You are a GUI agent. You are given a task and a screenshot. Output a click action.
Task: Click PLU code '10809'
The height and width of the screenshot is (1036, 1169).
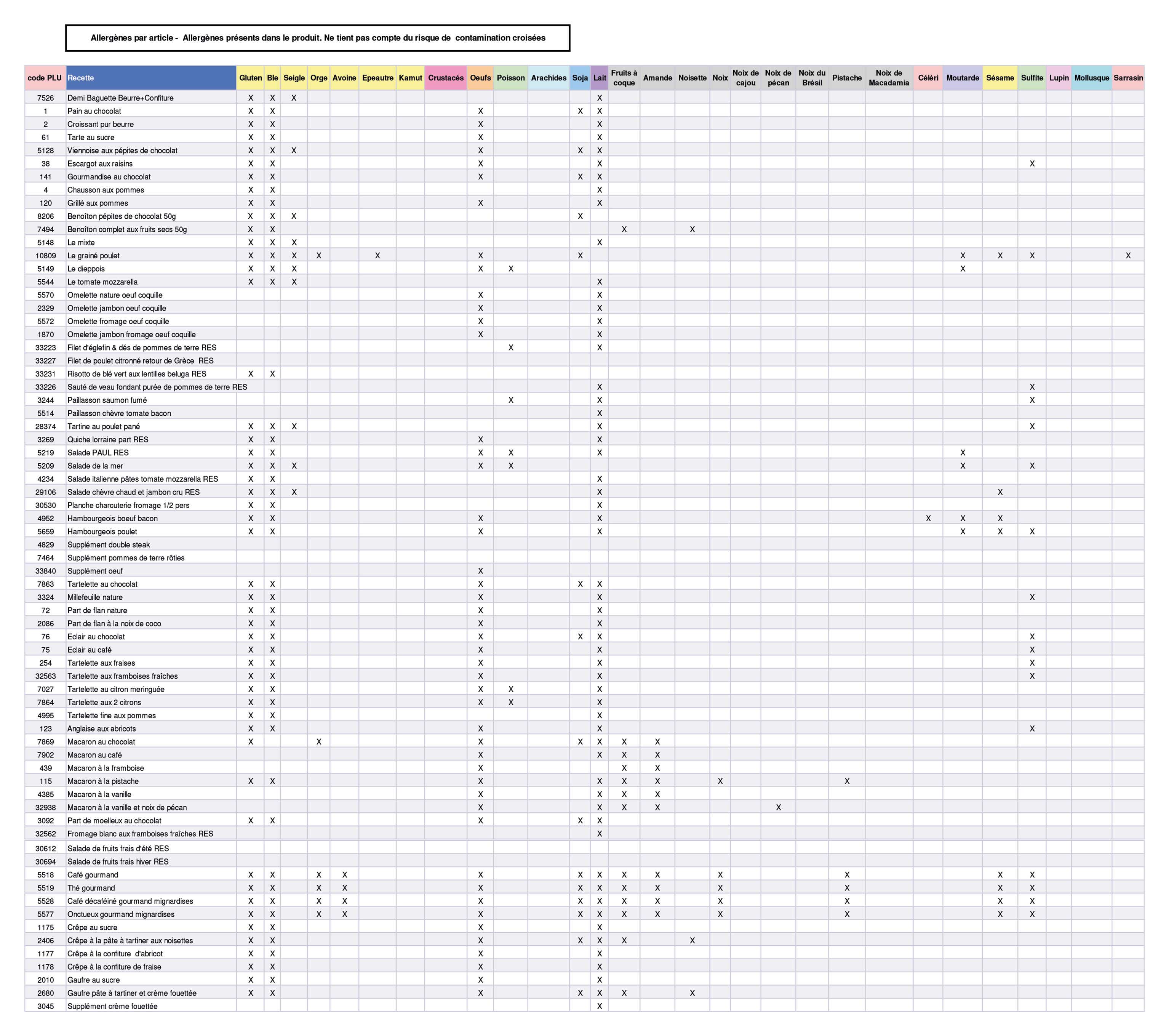46,256
